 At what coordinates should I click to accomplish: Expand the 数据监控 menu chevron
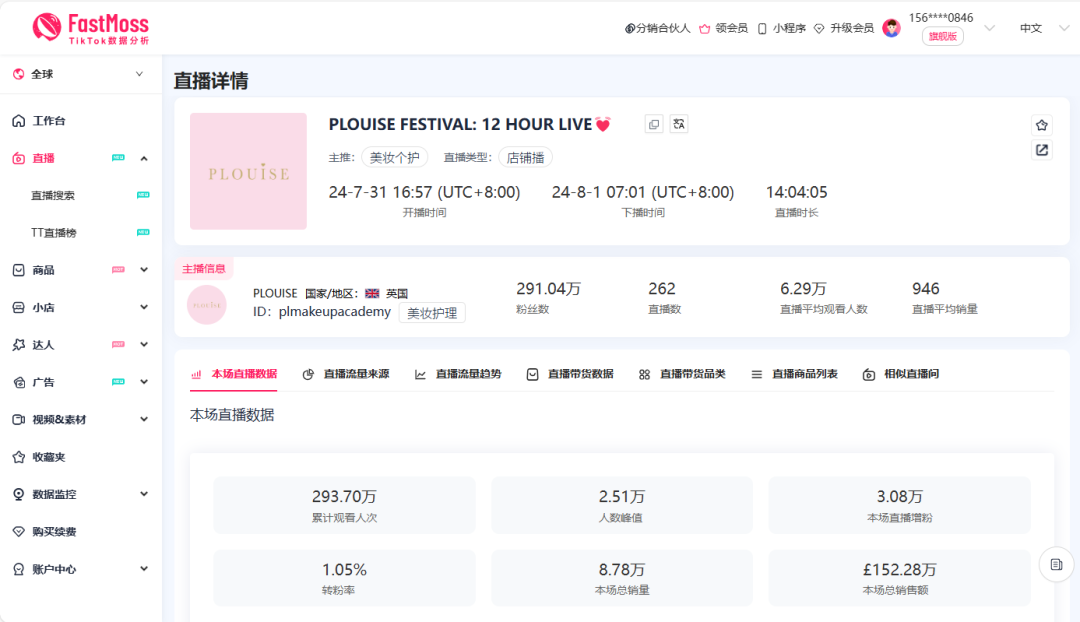point(144,494)
